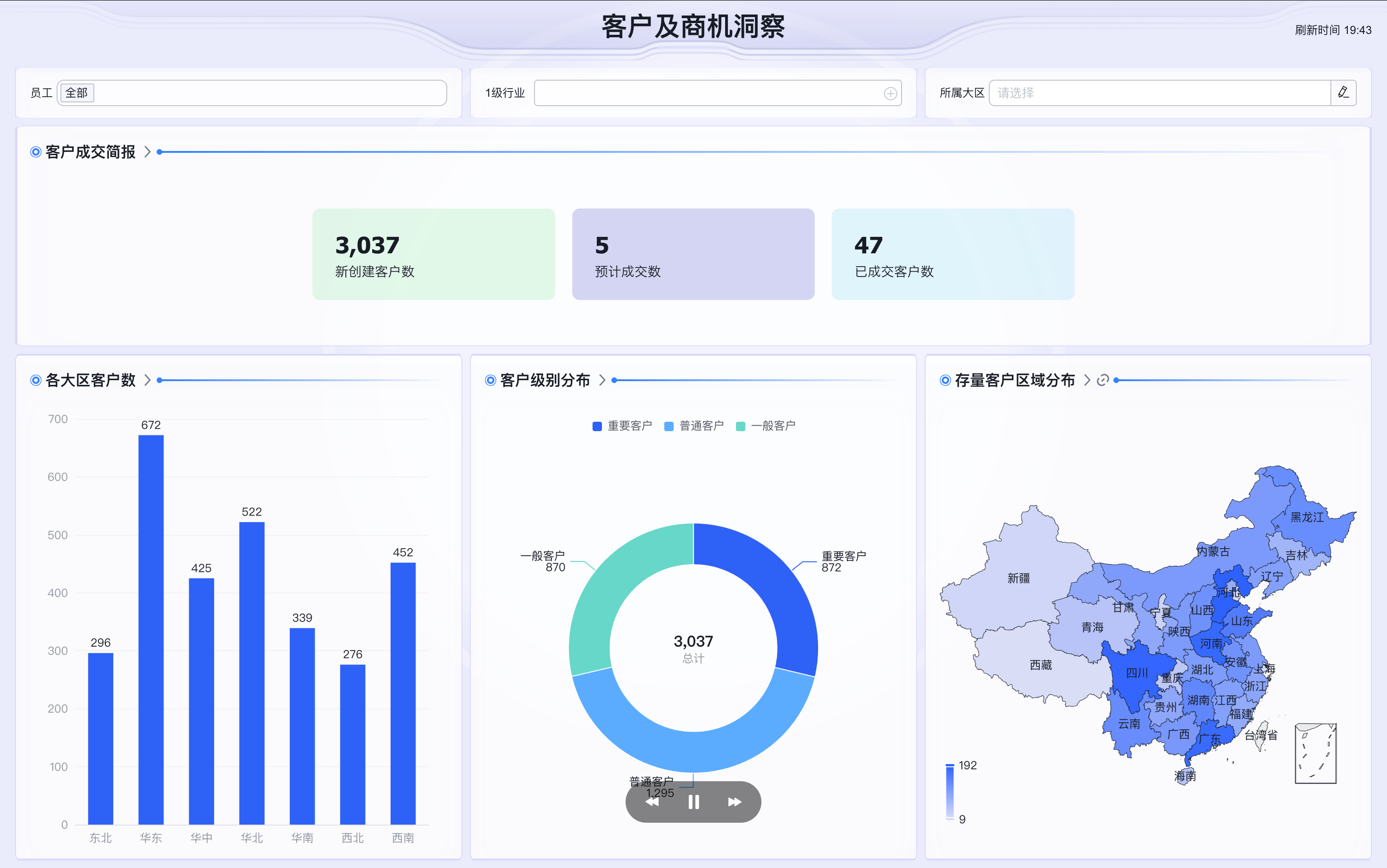The image size is (1387, 868).
Task: Toggle 普通客户 legend item
Action: (x=693, y=426)
